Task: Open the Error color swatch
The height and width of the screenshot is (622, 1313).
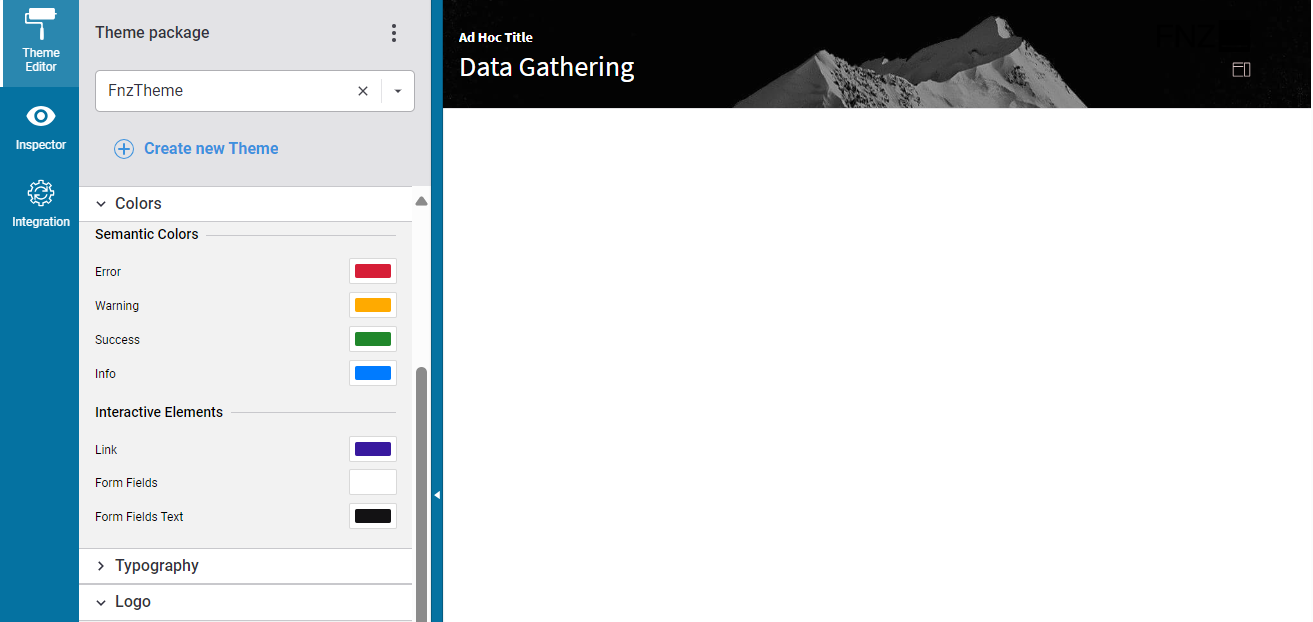Action: point(373,271)
